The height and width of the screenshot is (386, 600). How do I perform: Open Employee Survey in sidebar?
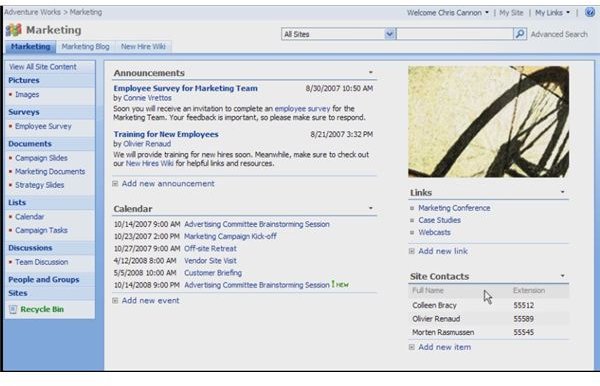(x=43, y=126)
